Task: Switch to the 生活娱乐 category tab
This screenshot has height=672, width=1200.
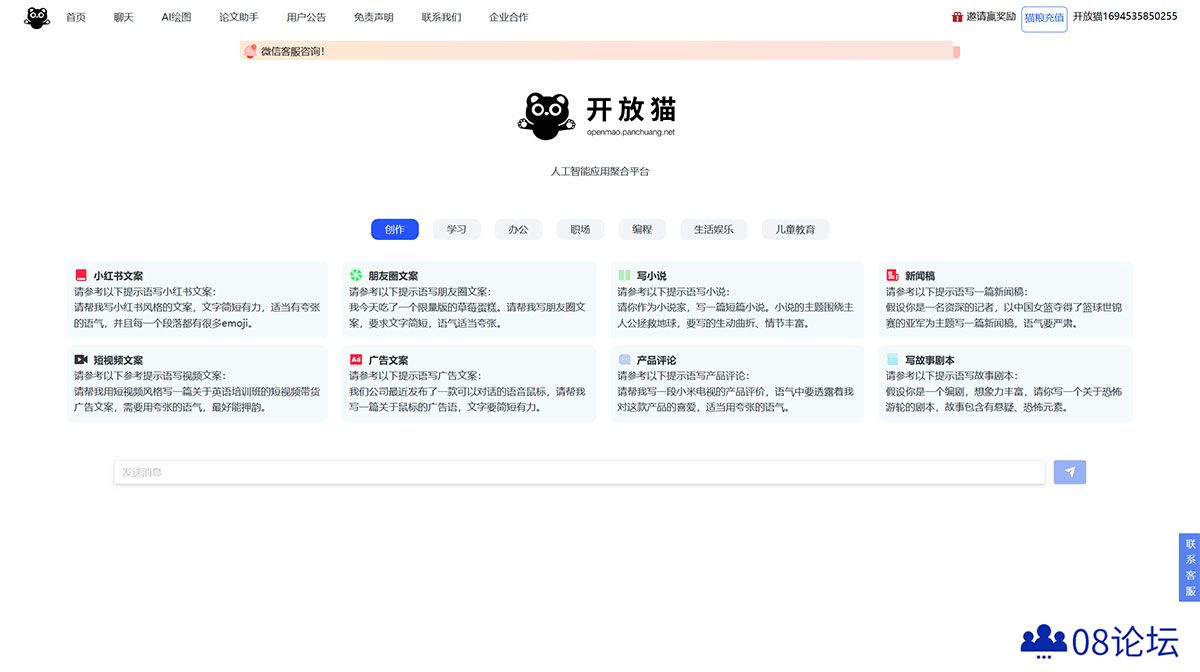Action: coord(714,229)
